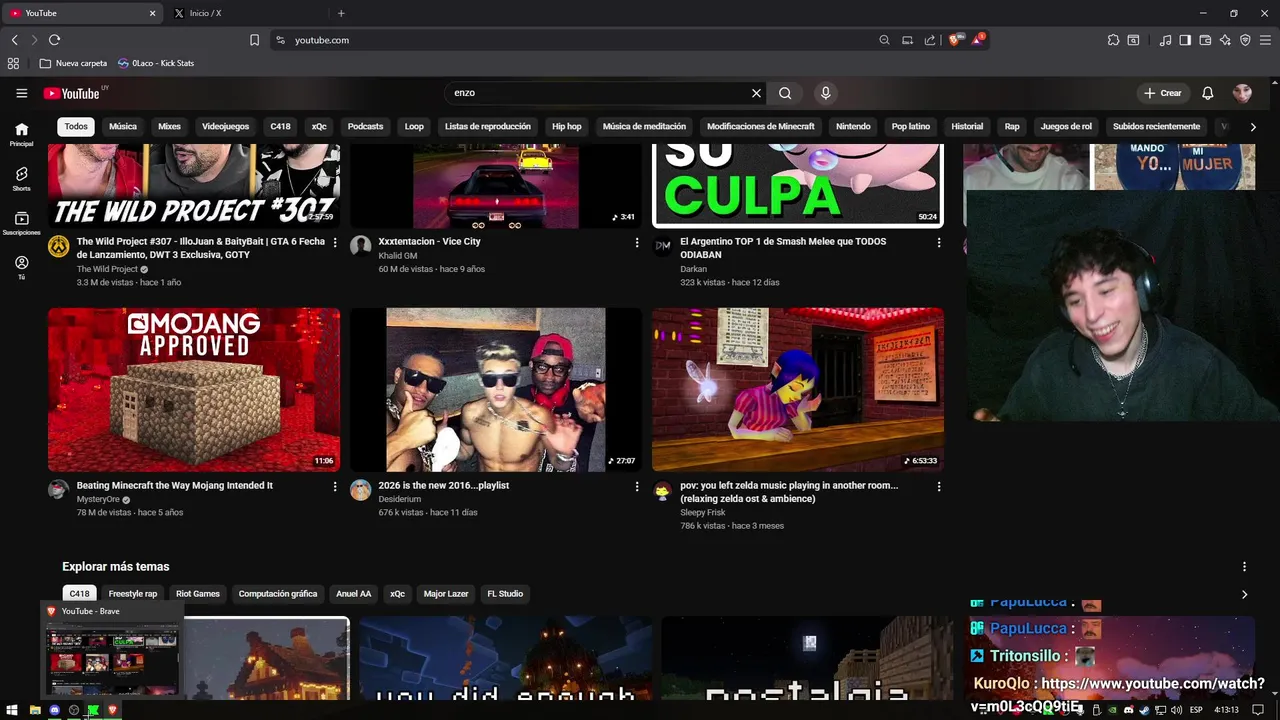Viewport: 1280px width, 720px height.
Task: Open the MysteryOre channel link
Action: click(98, 499)
